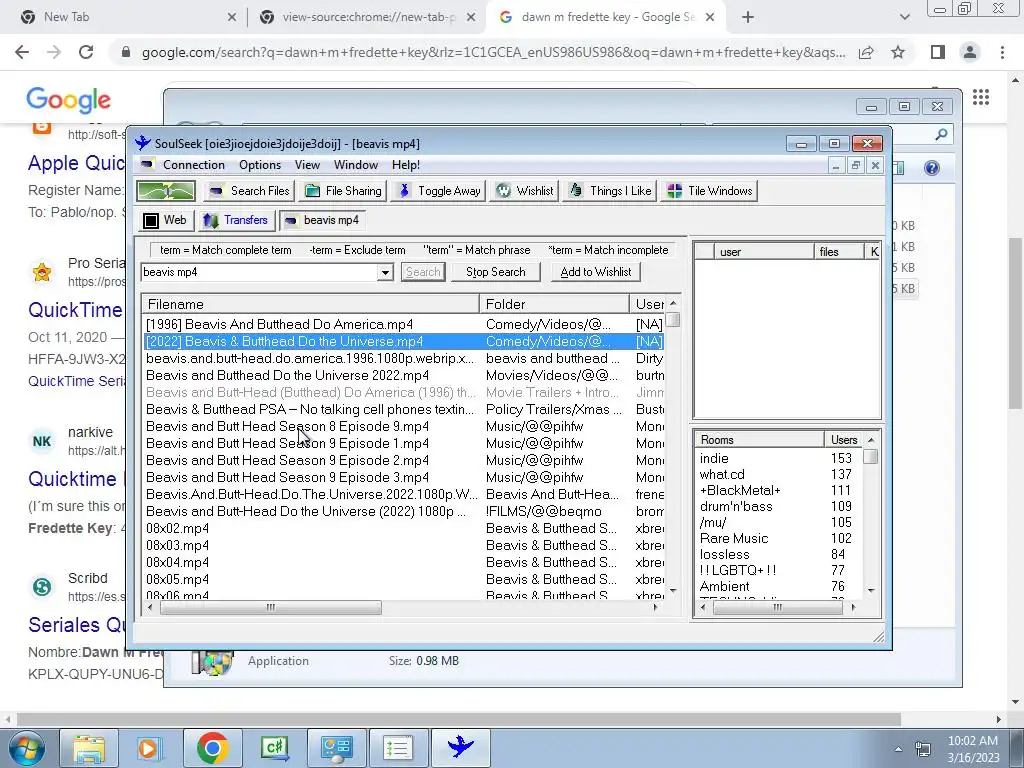Open Google apps grid icon
The height and width of the screenshot is (768, 1024).
point(980,98)
